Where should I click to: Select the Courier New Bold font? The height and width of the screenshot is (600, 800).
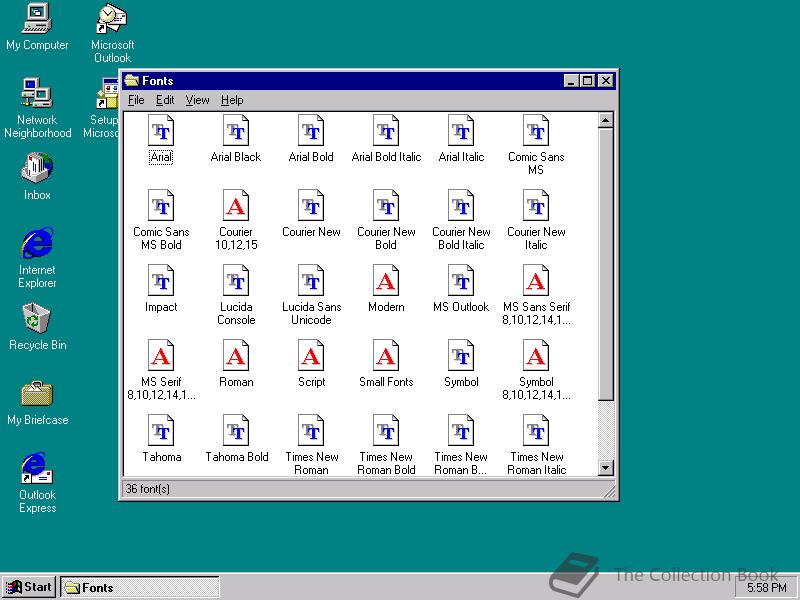tap(386, 206)
